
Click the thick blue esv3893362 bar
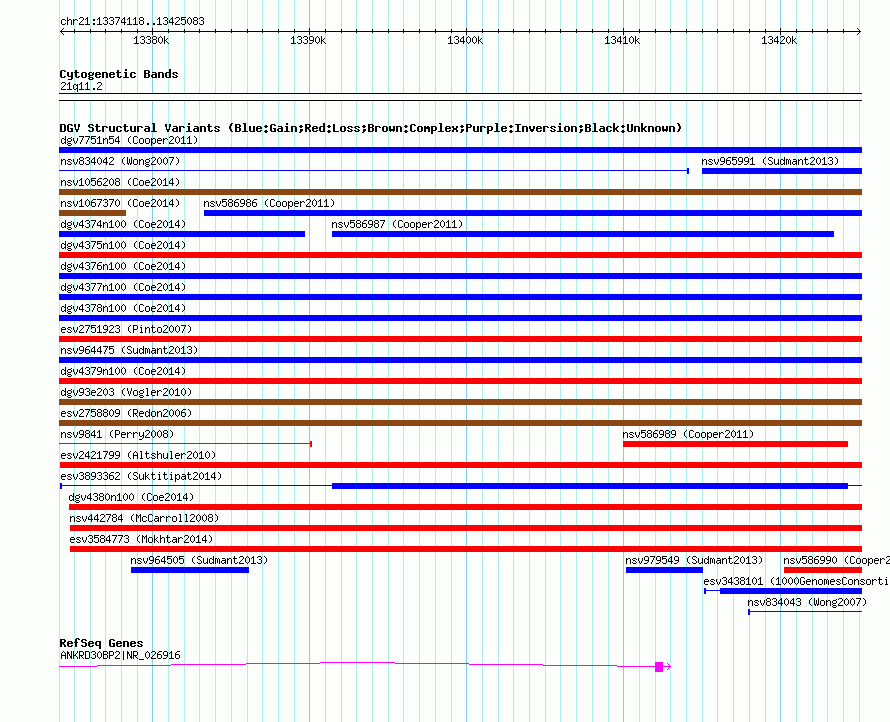(x=590, y=486)
